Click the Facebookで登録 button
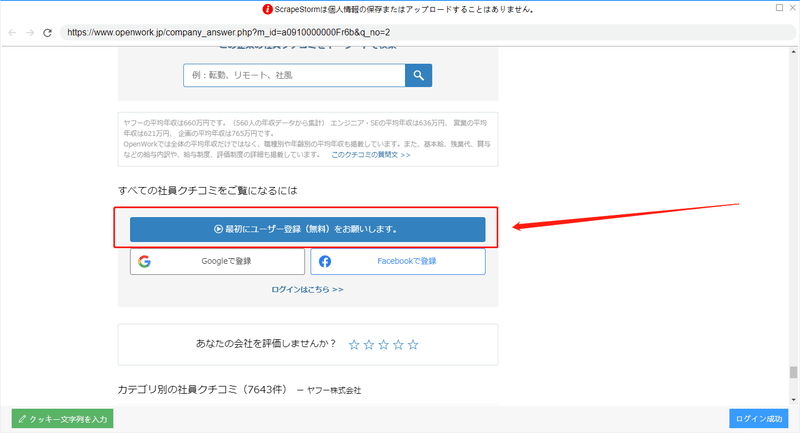The height and width of the screenshot is (433, 800). tap(398, 262)
